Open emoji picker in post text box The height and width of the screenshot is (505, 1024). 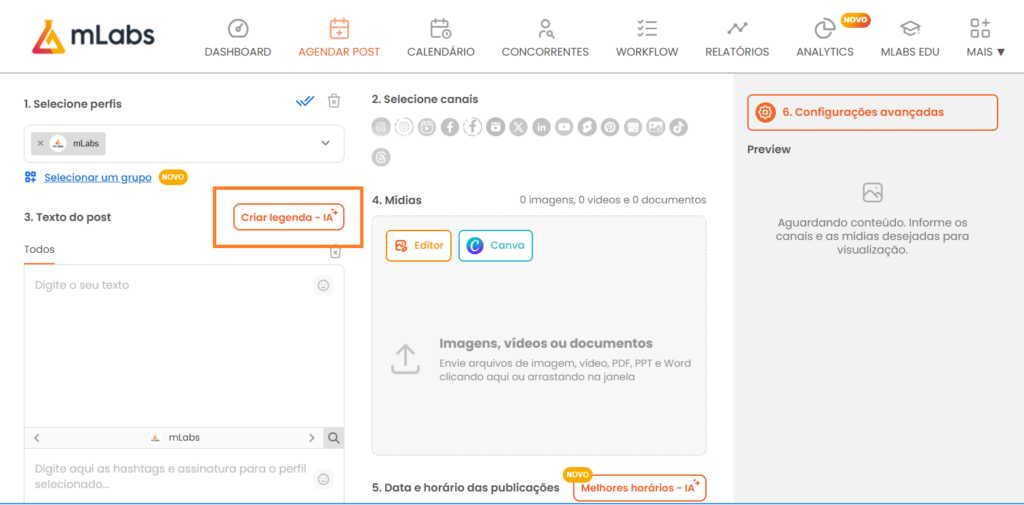[323, 285]
